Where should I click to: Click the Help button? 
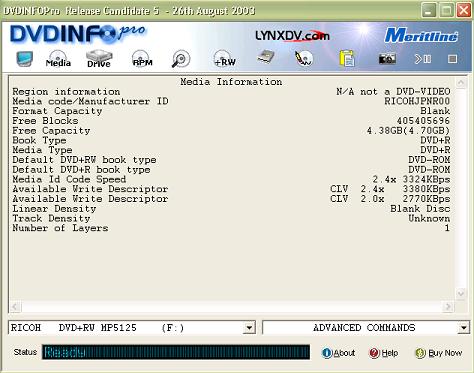pos(383,353)
